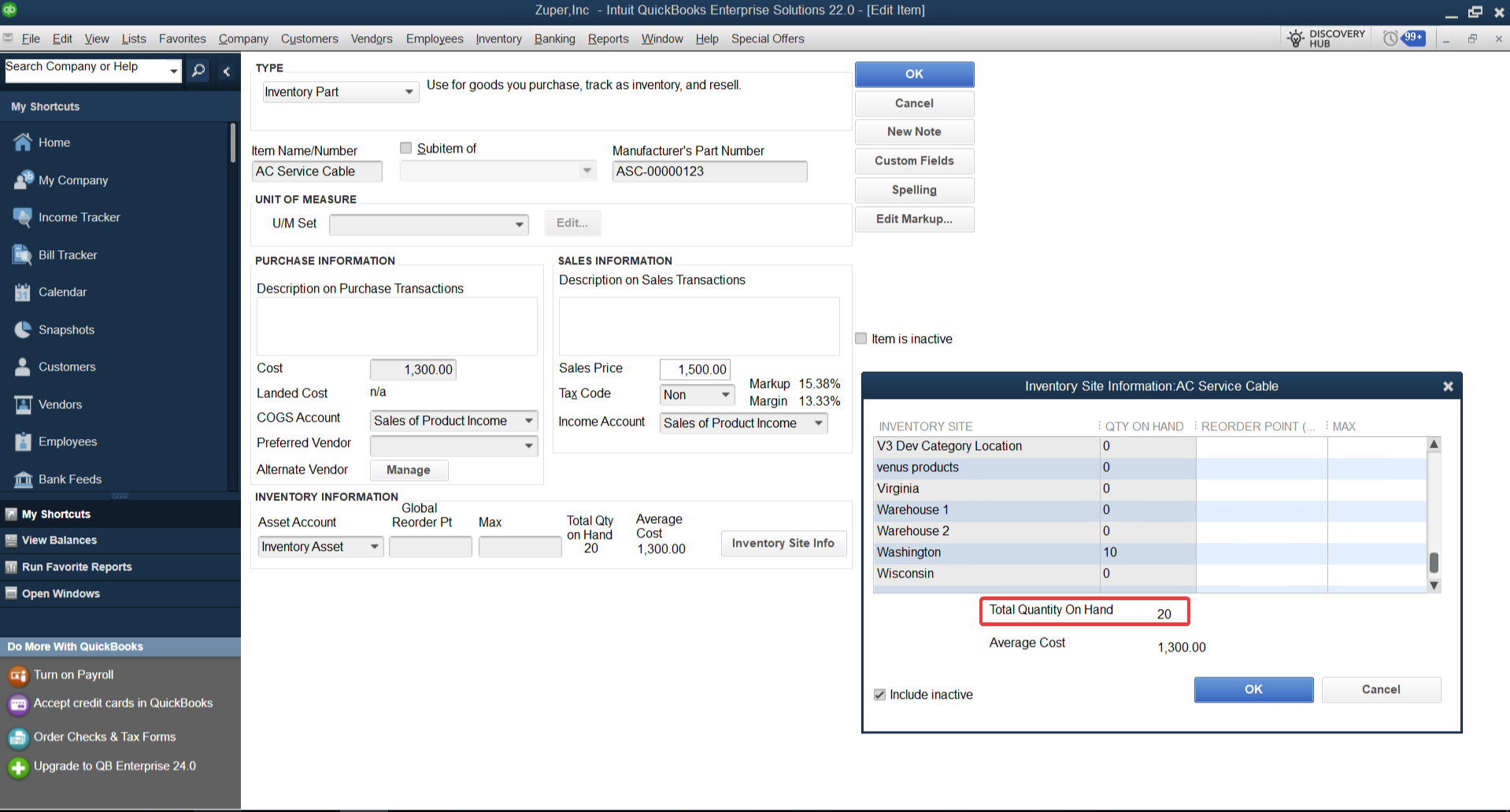Screen dimensions: 1510x812
Task: Click the Sales Price field
Action: tap(695, 369)
